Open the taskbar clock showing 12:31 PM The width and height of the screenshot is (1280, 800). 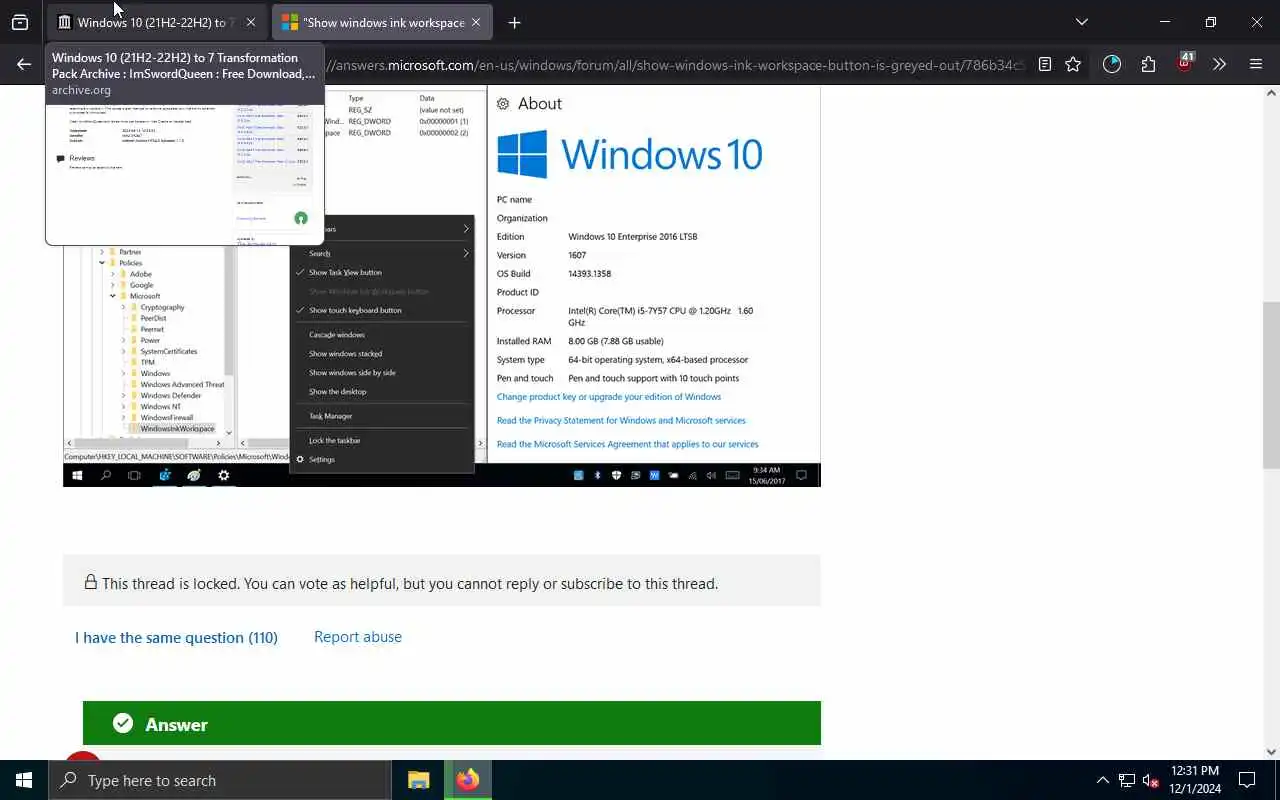point(1196,780)
